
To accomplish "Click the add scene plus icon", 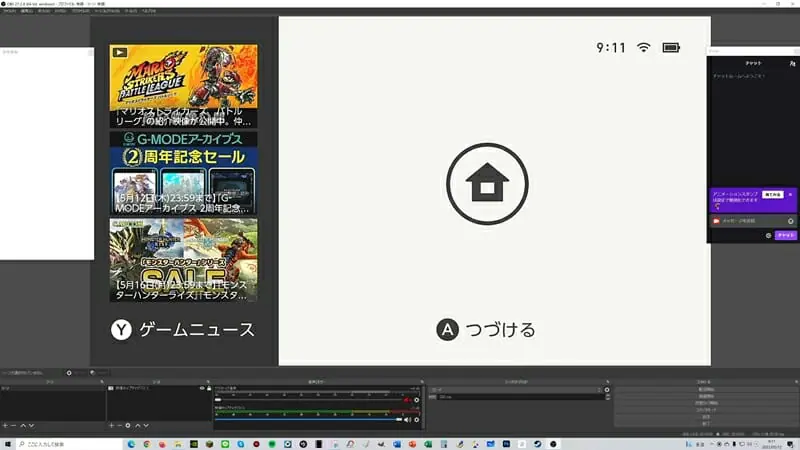I will (x=5, y=426).
